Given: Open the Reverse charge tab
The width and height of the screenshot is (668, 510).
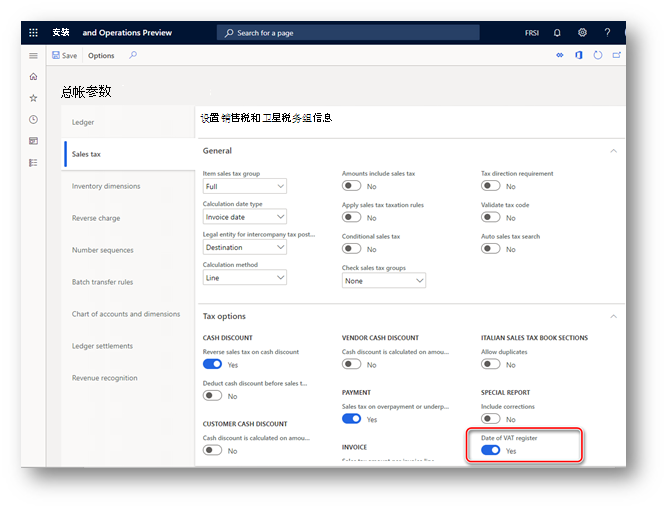Looking at the screenshot, I should 128,218.
